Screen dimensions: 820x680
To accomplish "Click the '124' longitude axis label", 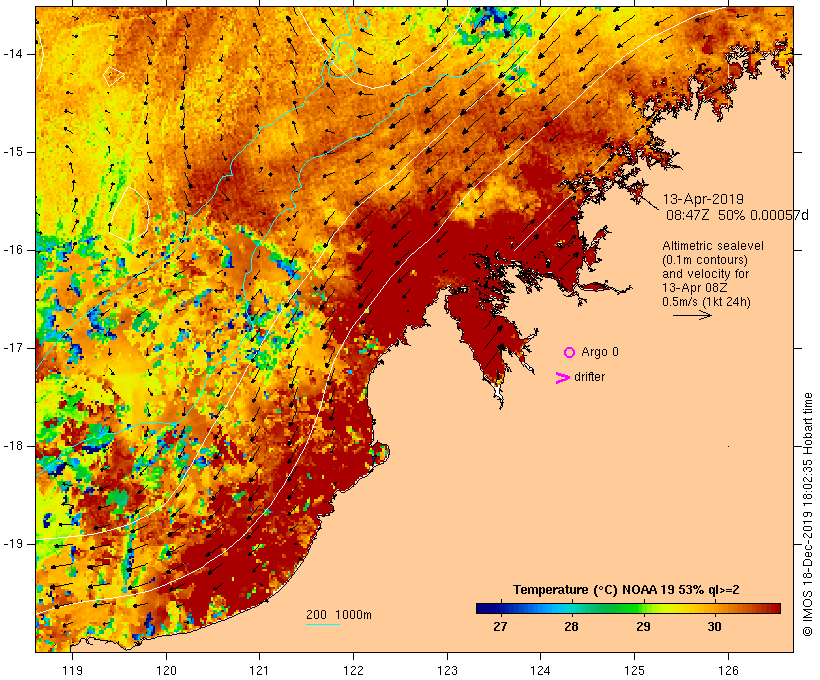I will [x=541, y=670].
